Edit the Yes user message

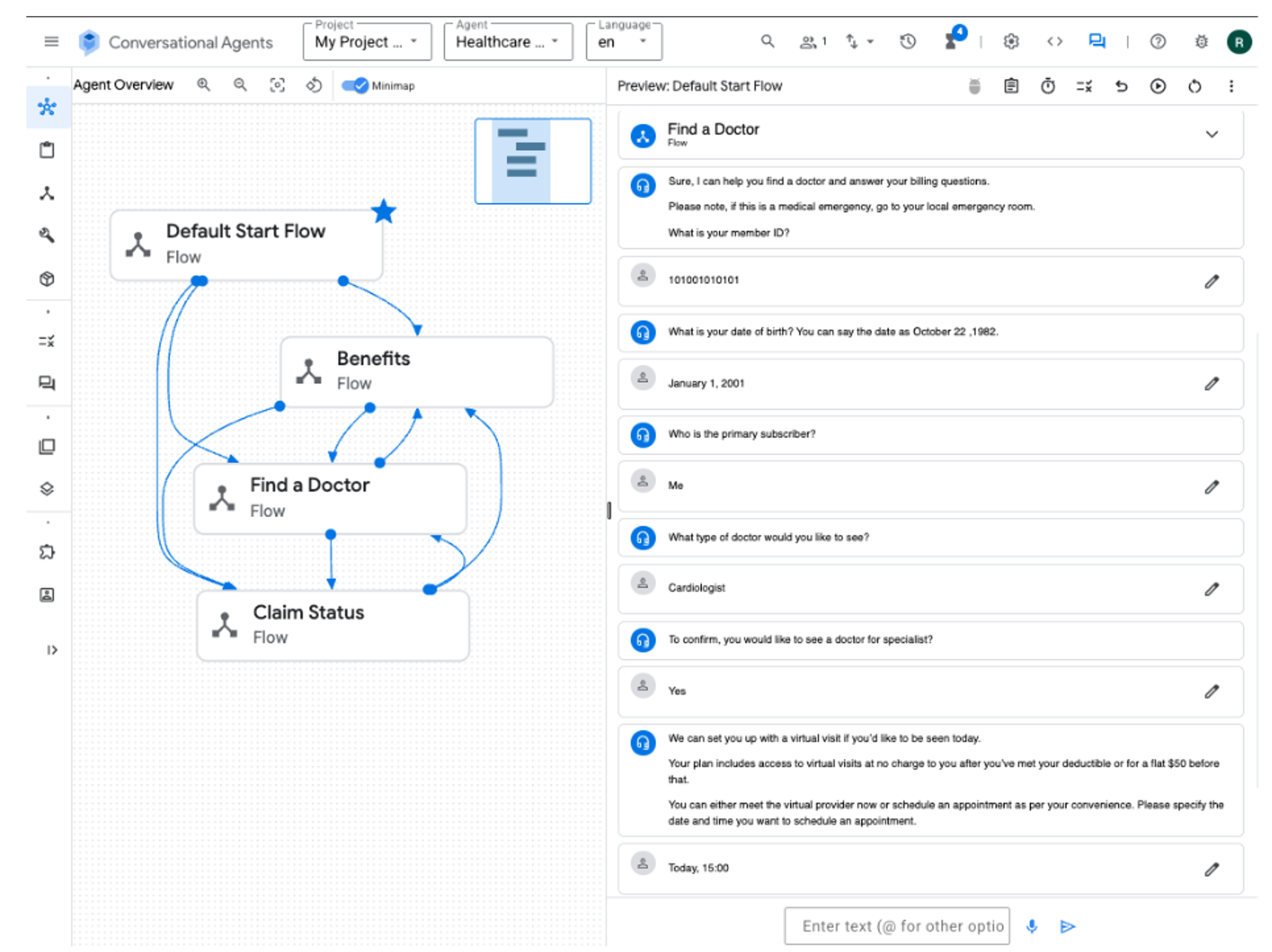pos(1212,691)
